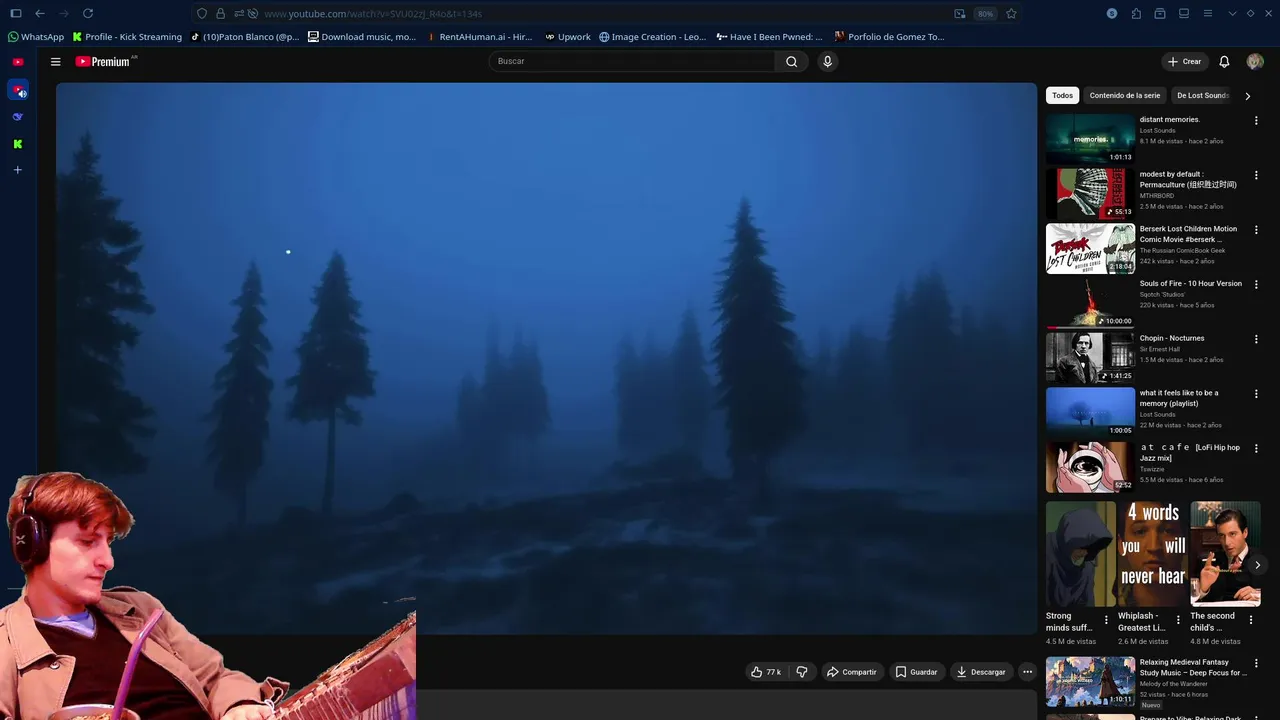This screenshot has height=720, width=1280.
Task: Open the three-dot more actions menu under the video
Action: [1027, 672]
